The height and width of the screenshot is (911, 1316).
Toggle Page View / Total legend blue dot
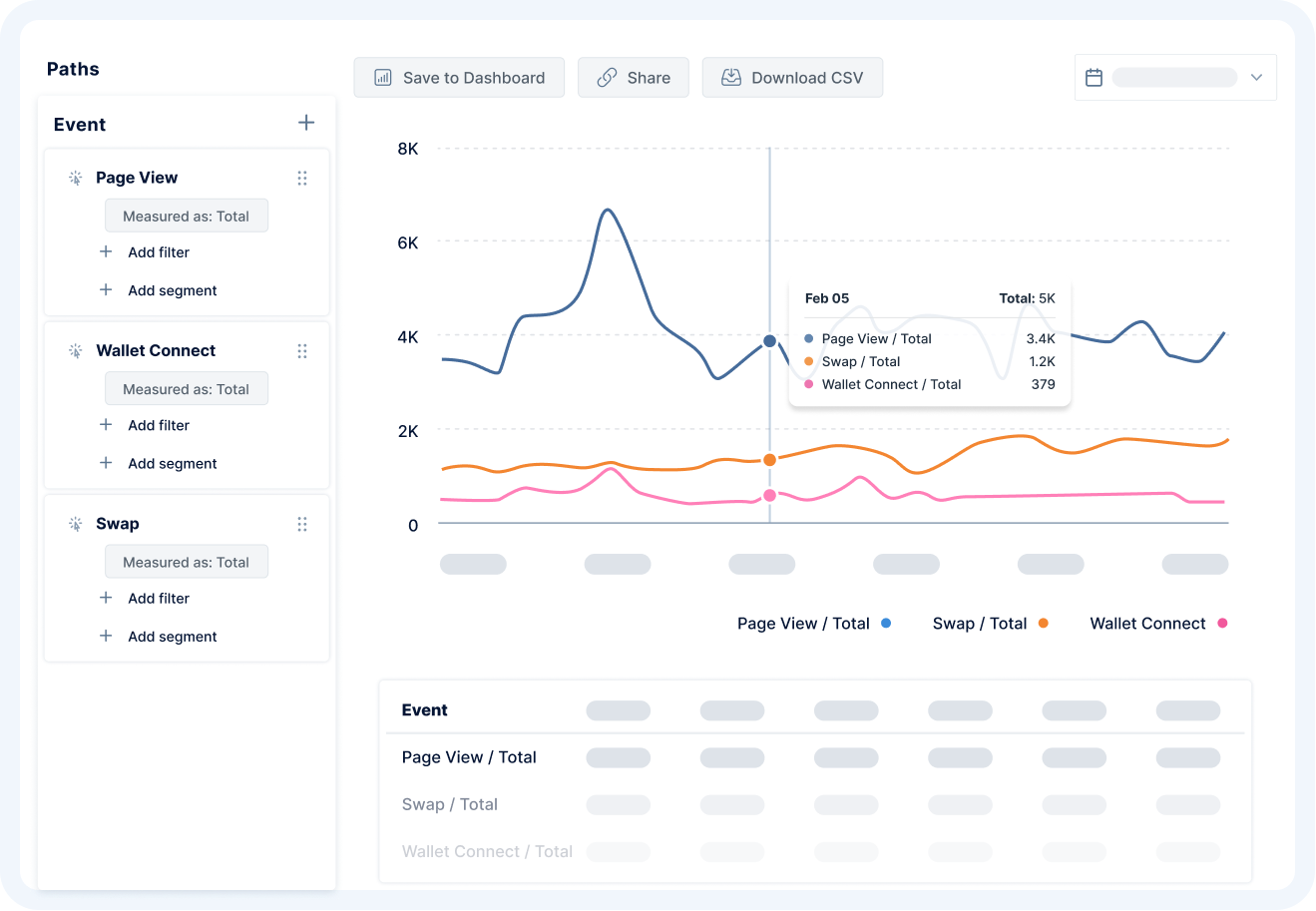[x=886, y=623]
